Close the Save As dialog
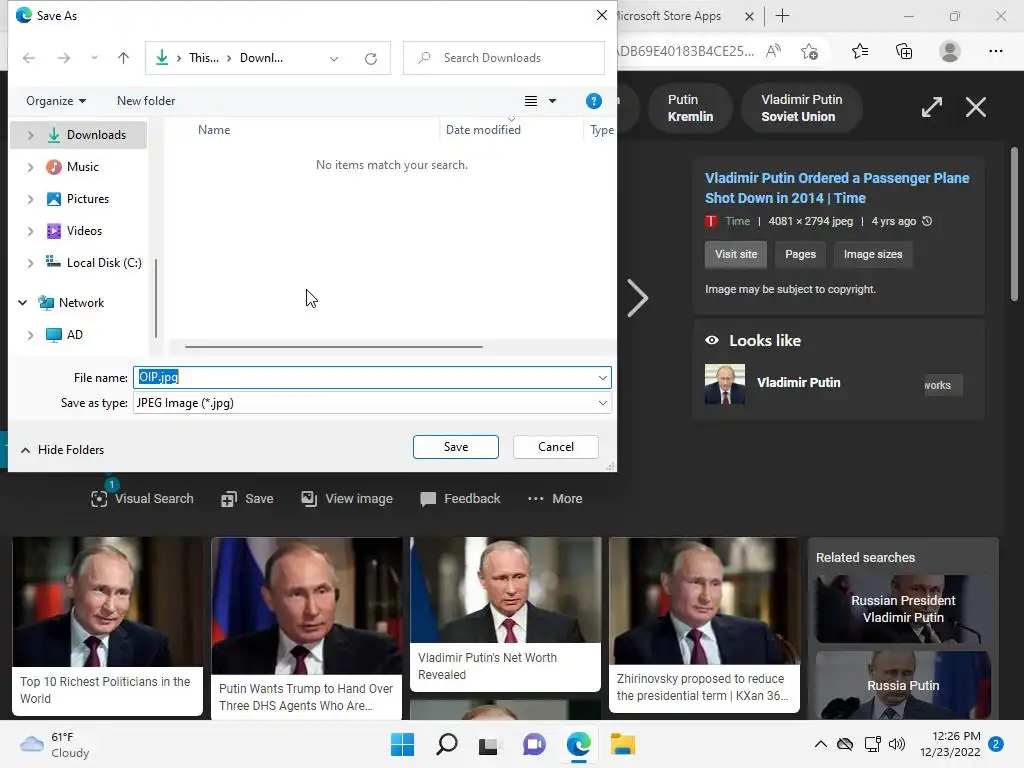Viewport: 1024px width, 768px height. (x=601, y=15)
